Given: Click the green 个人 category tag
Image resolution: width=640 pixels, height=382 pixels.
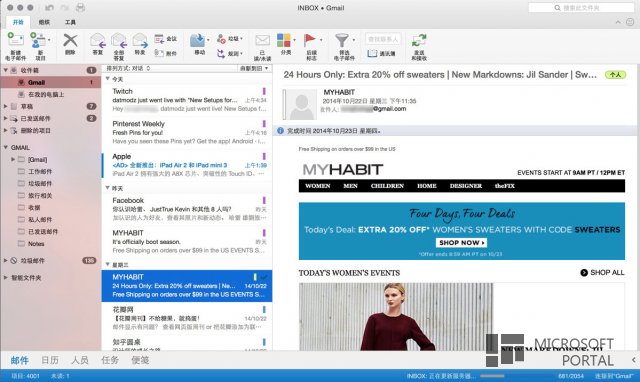Looking at the screenshot, I should [x=615, y=75].
